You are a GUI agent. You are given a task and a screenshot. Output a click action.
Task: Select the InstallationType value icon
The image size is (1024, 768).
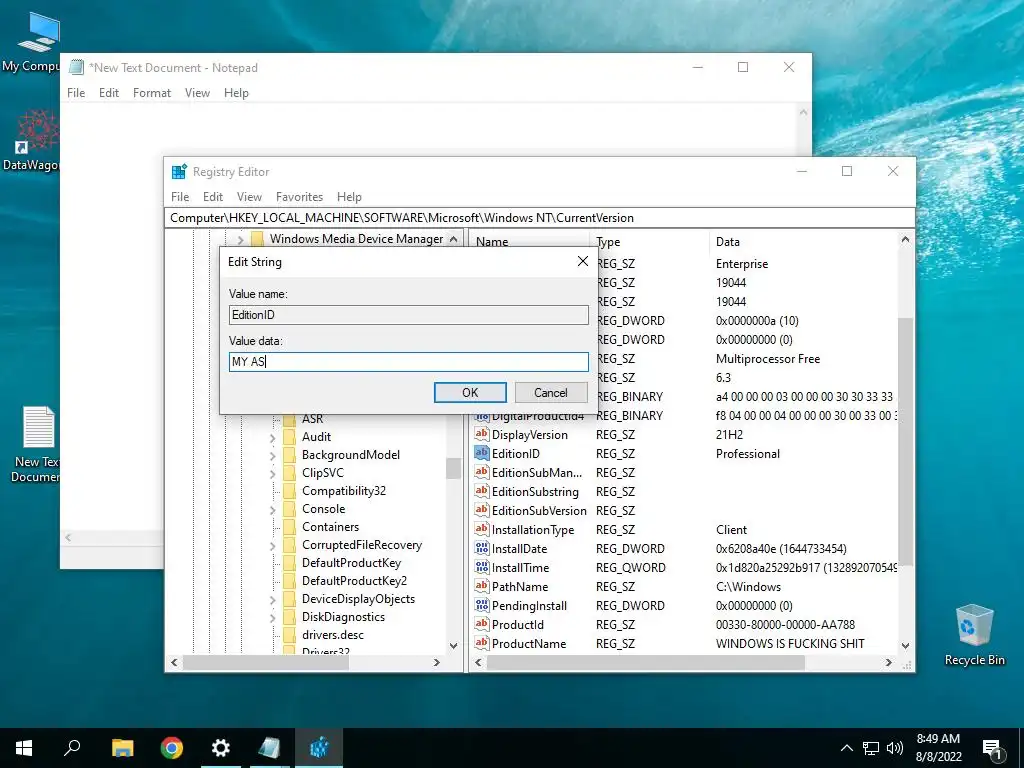click(482, 529)
